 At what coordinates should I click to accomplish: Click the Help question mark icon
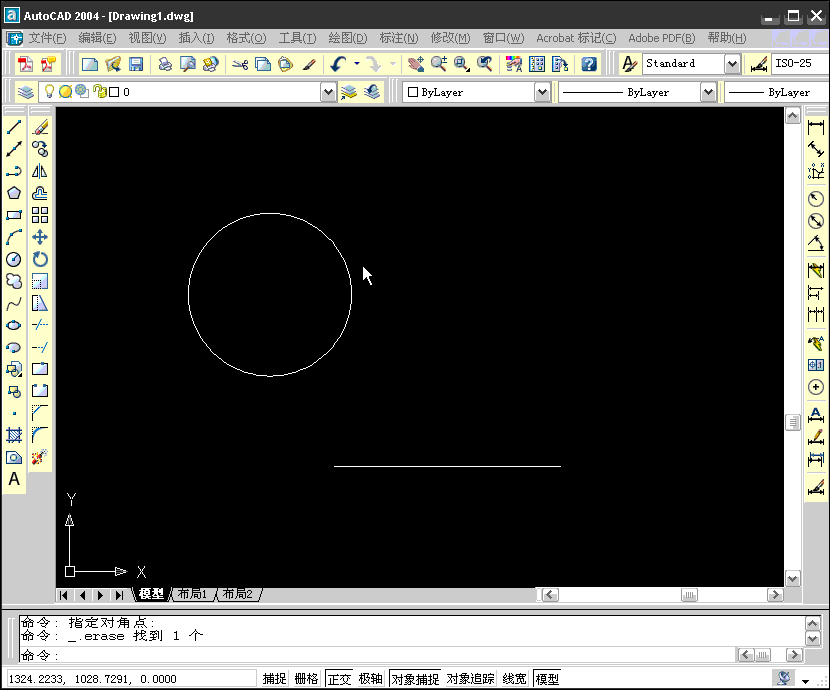click(x=589, y=64)
